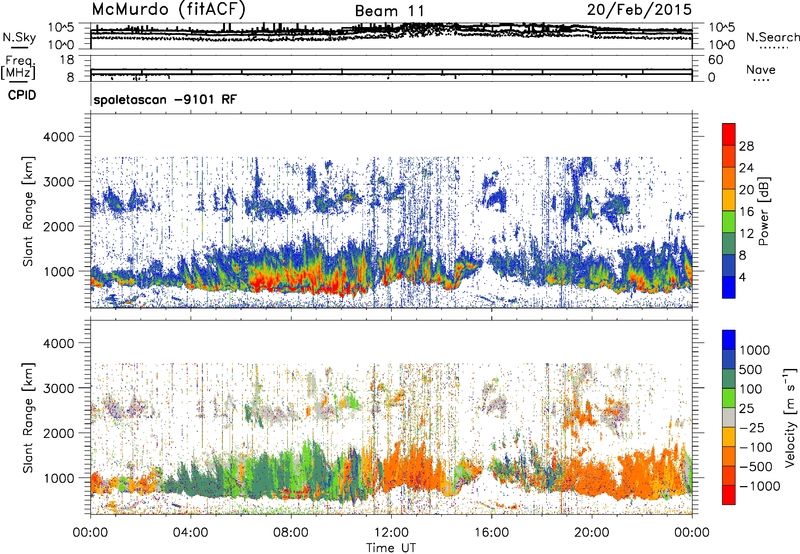Click the 'Beam 11' label
The width and height of the screenshot is (800, 554).
(389, 11)
